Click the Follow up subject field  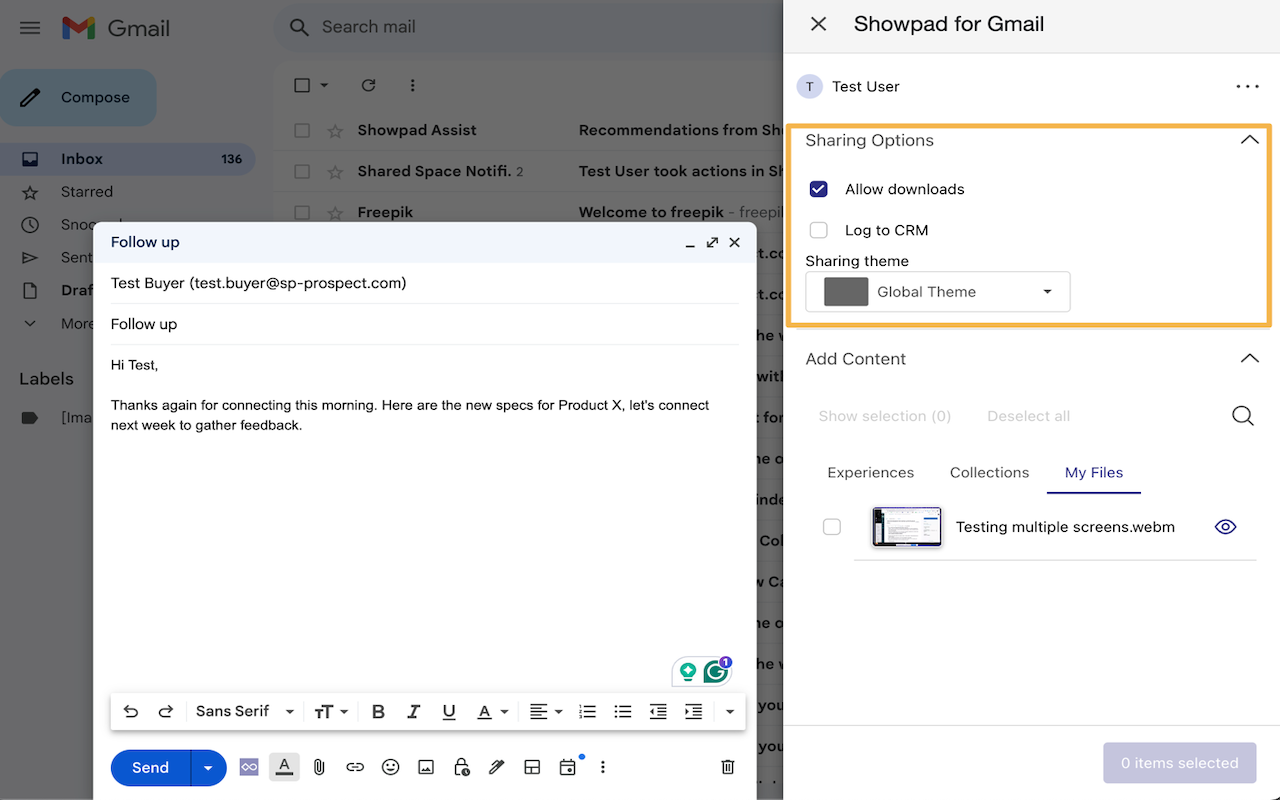(300, 323)
